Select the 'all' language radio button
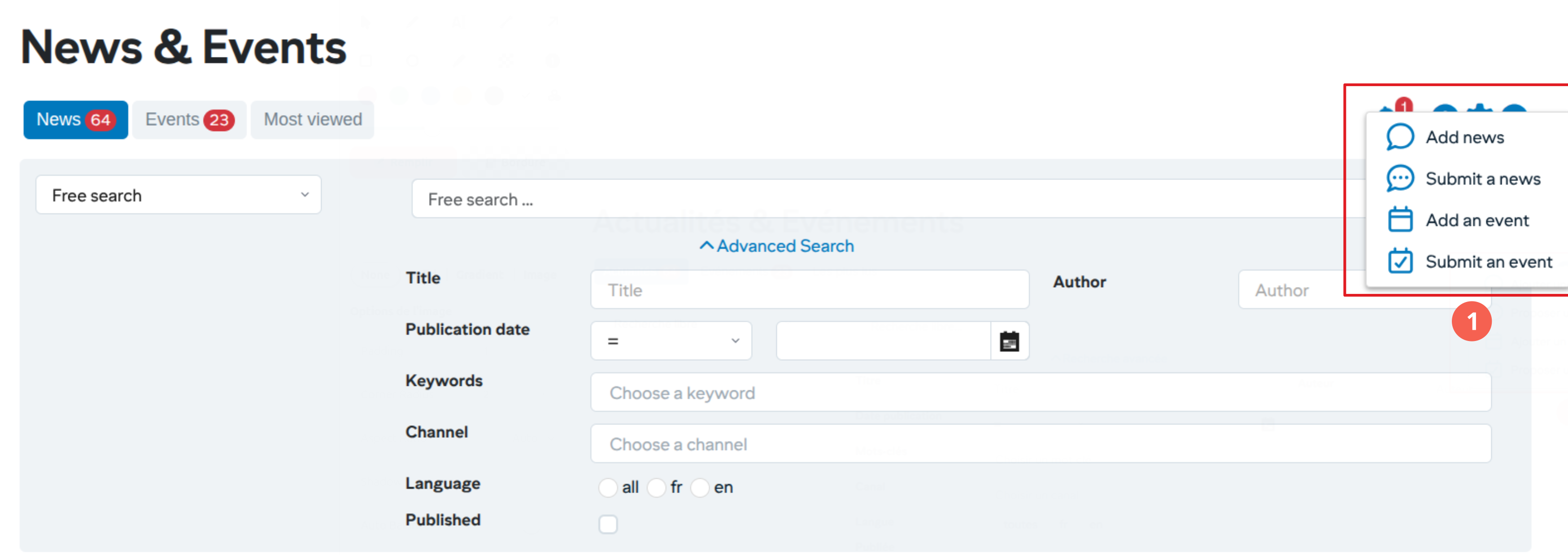The image size is (1568, 555). (607, 487)
